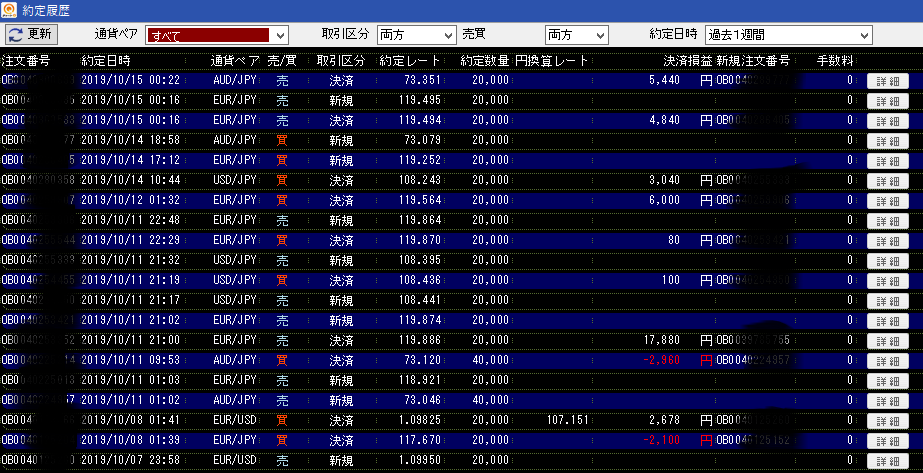Open the 約定日時 dropdown showing 過去1週間

pos(789,35)
